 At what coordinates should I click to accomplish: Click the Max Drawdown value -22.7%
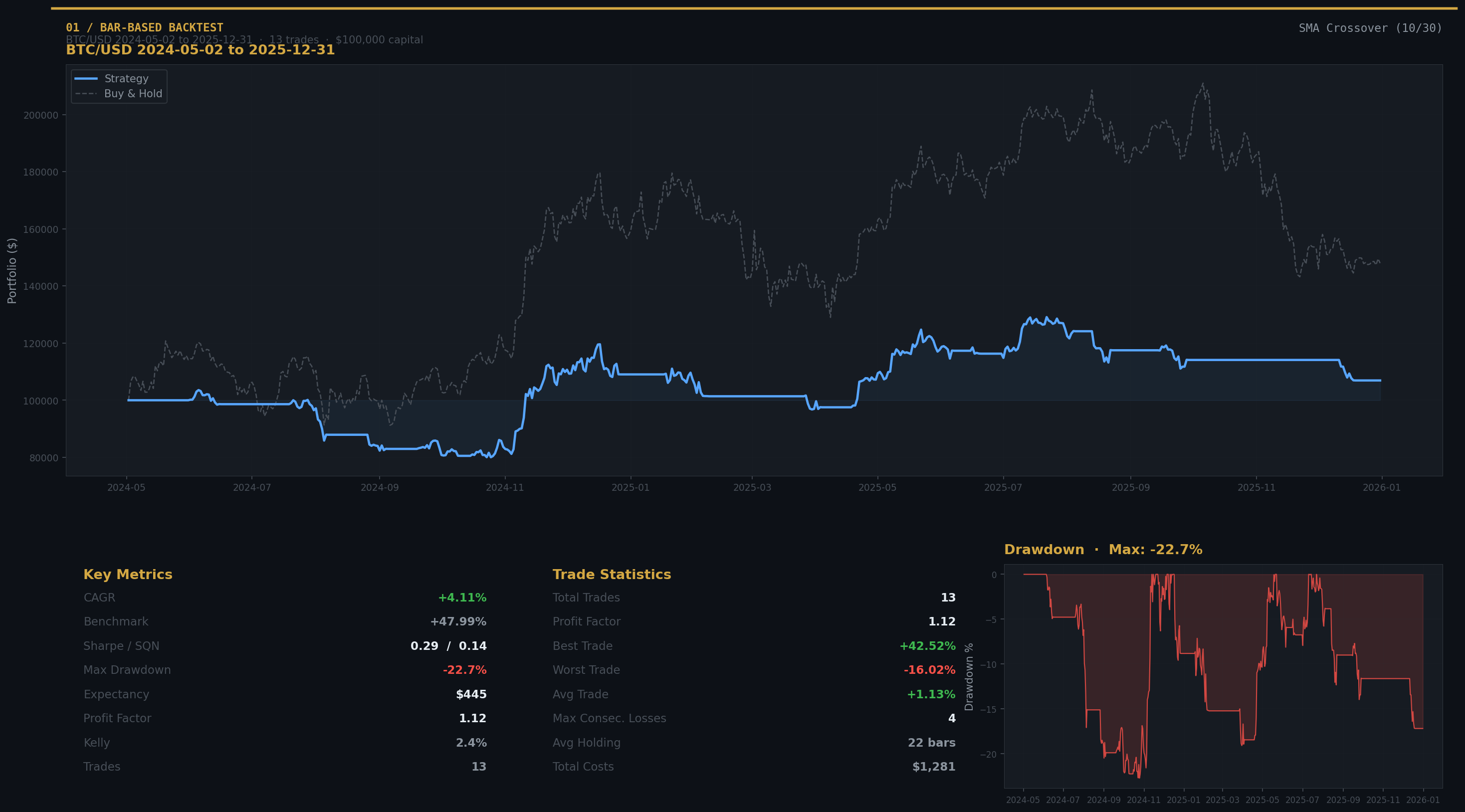[464, 669]
